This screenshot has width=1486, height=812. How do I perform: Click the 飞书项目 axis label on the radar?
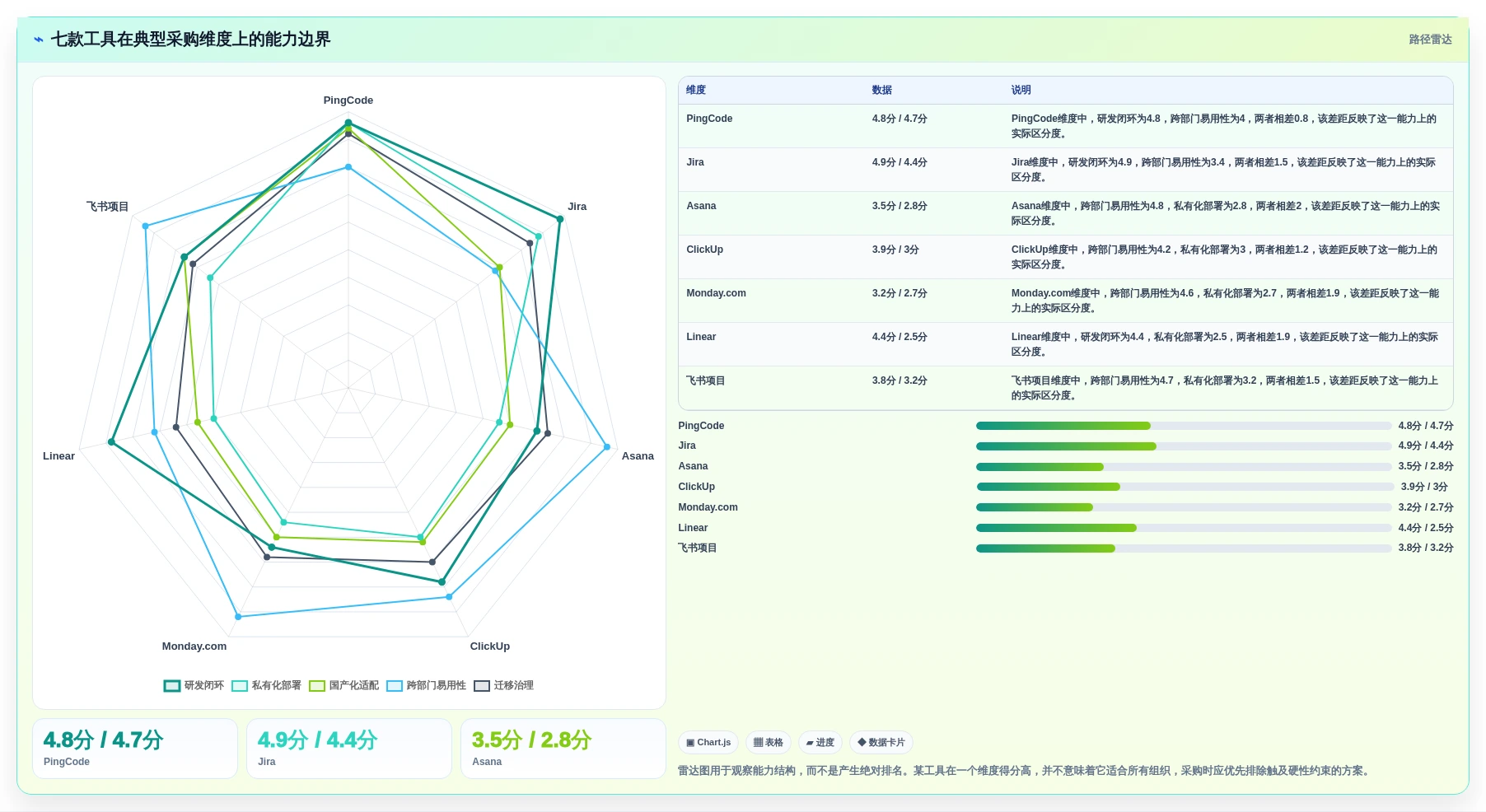(108, 207)
